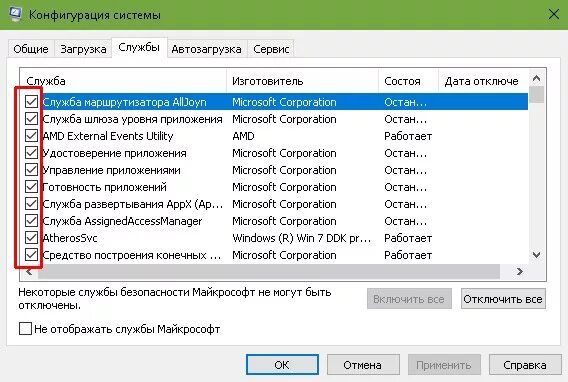The image size is (568, 382).
Task: Confirm with the OK button
Action: pyautogui.click(x=282, y=365)
